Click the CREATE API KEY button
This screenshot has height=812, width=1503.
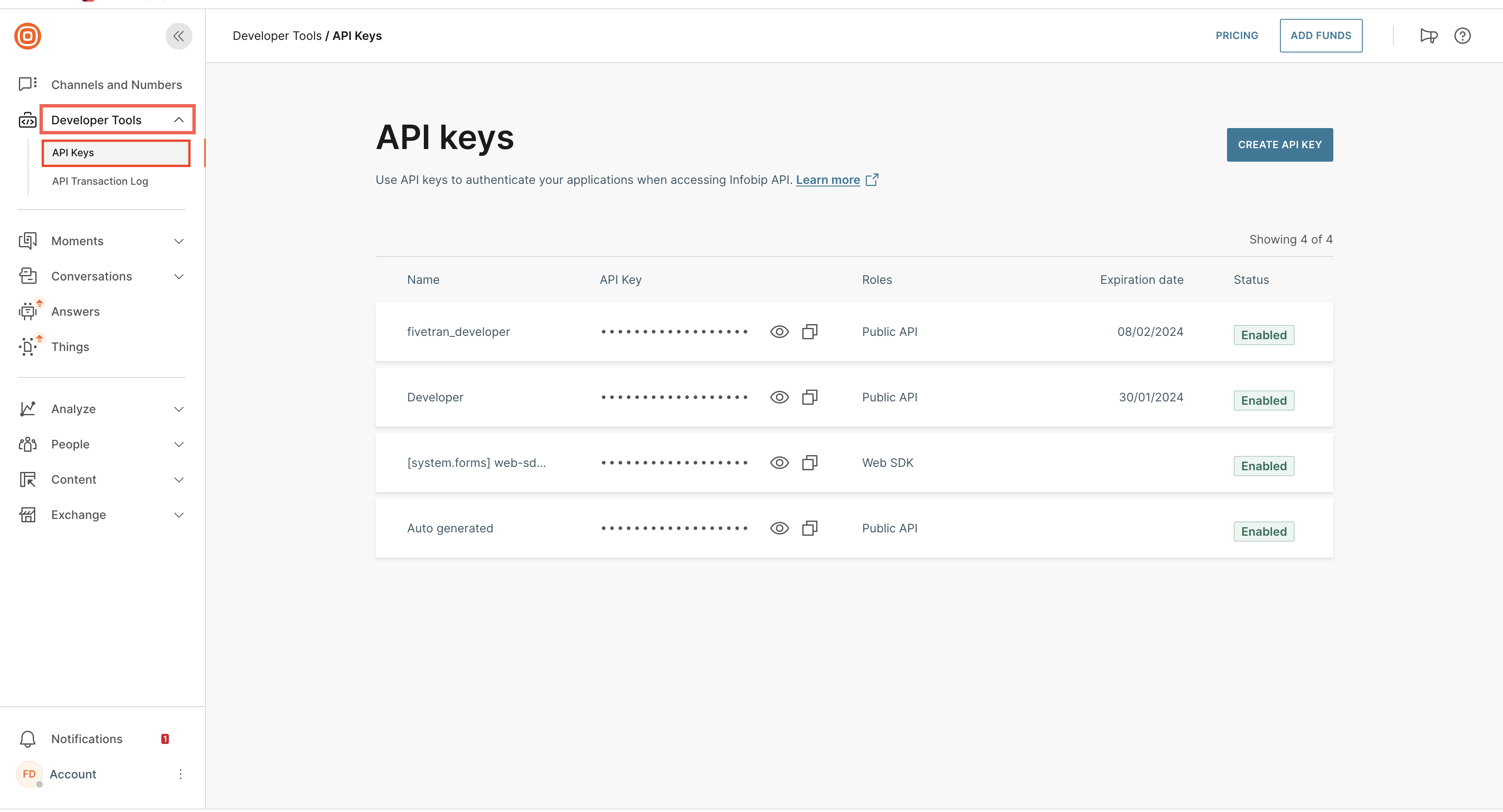1279,145
